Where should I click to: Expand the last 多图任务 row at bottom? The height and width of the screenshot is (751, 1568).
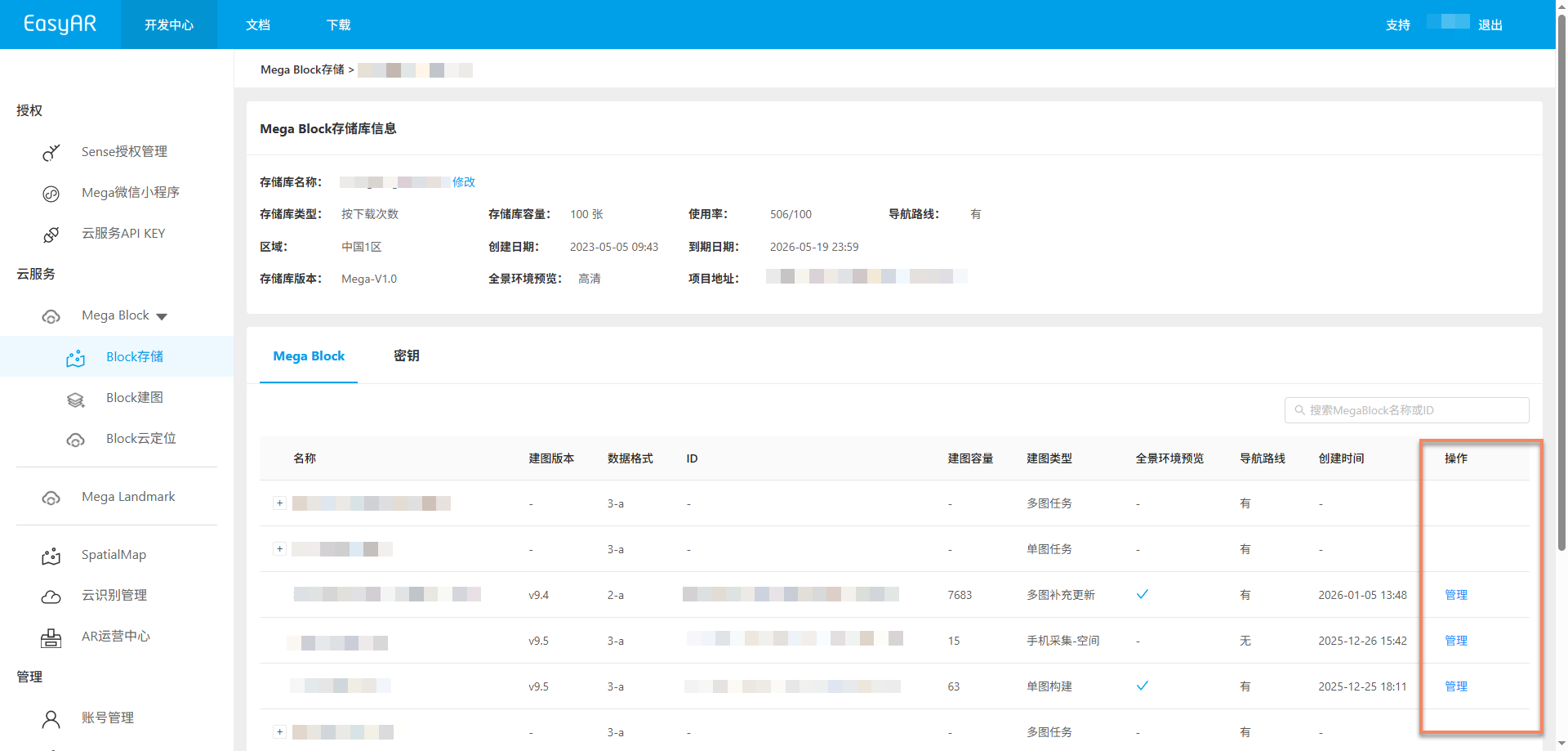click(279, 732)
